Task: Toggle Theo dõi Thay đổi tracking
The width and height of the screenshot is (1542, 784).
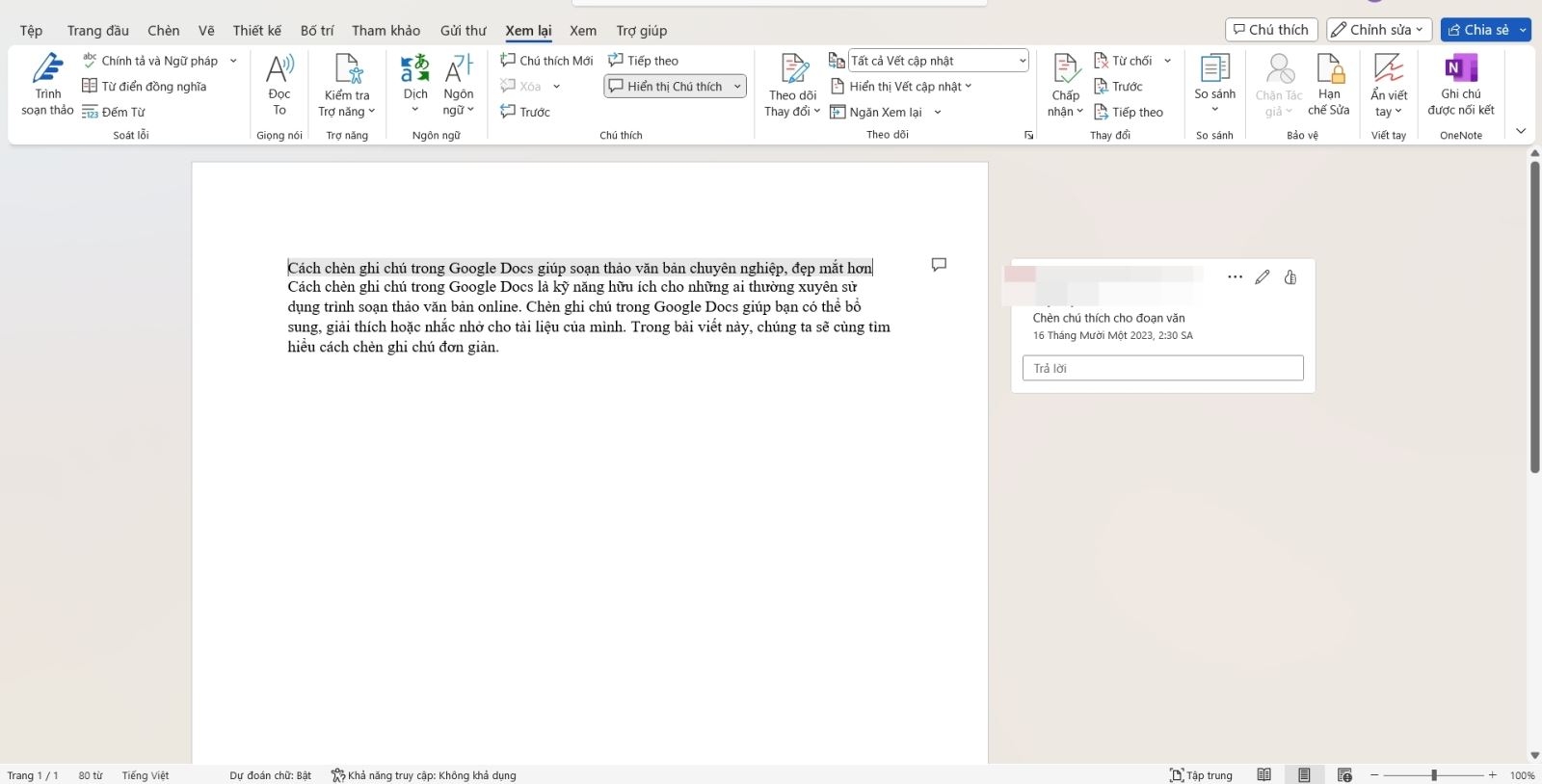Action: pos(793,85)
